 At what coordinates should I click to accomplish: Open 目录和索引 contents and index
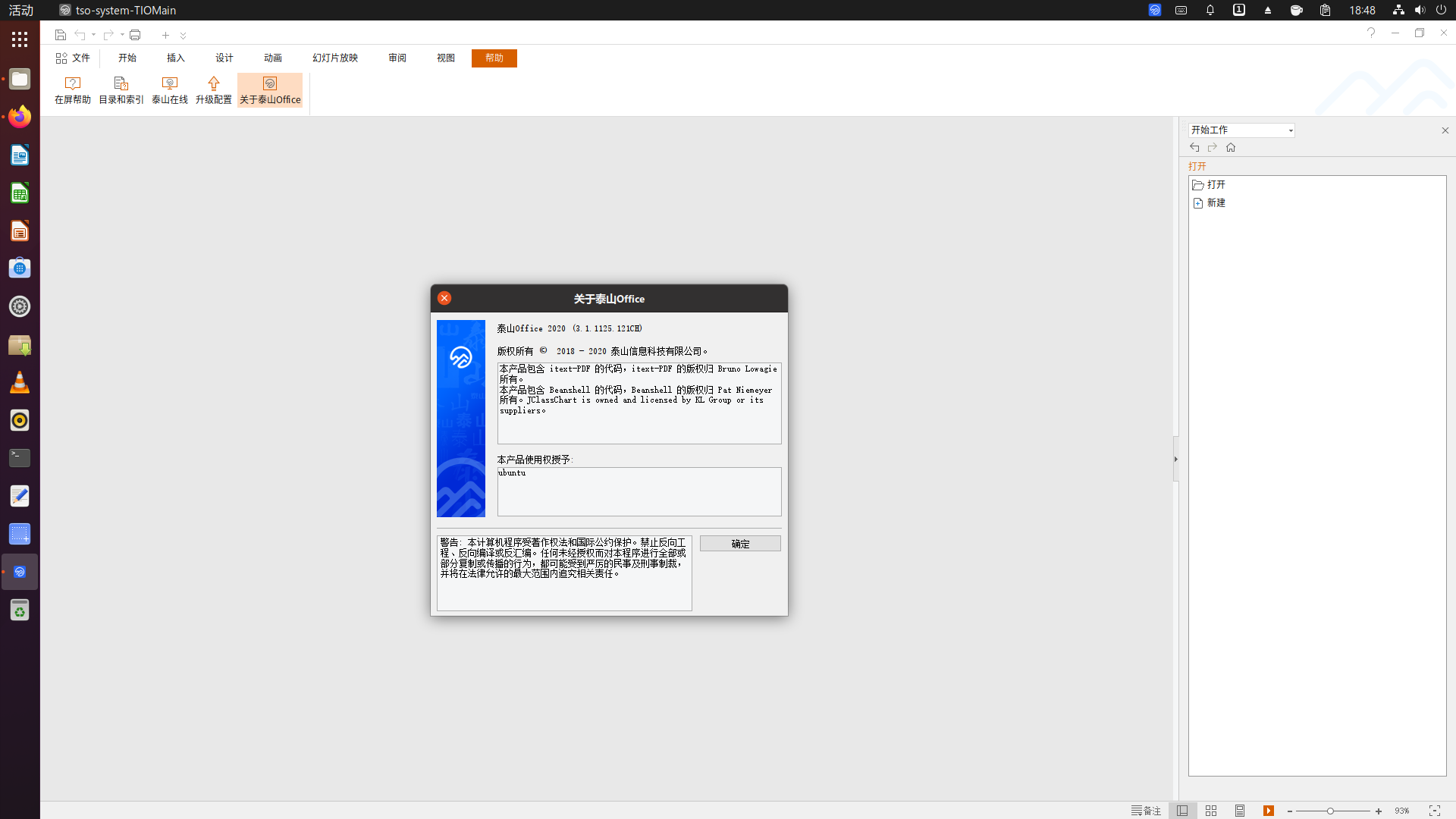pyautogui.click(x=121, y=90)
